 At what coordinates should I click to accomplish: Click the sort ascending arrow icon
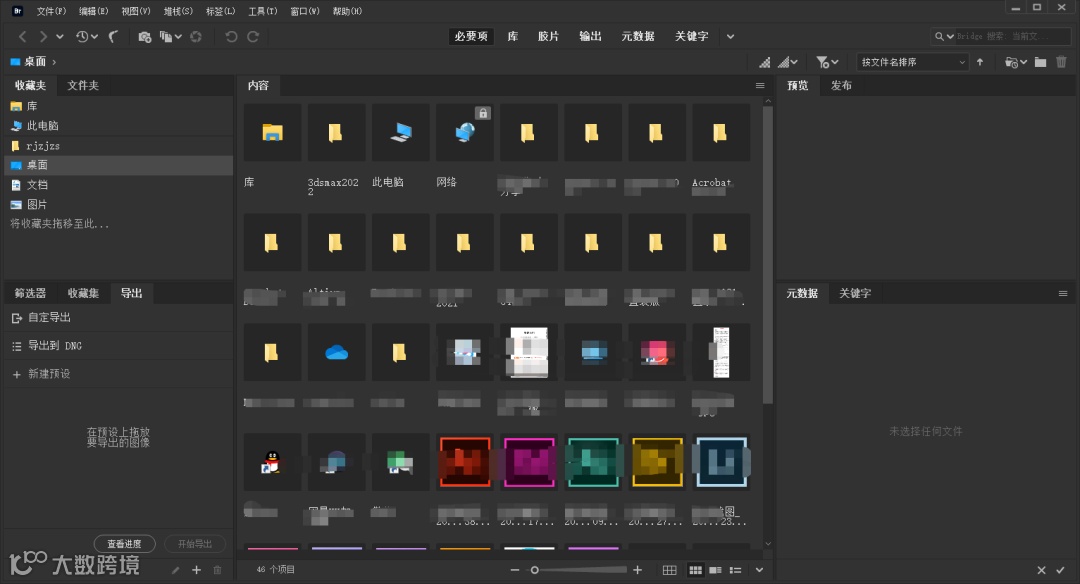click(980, 62)
